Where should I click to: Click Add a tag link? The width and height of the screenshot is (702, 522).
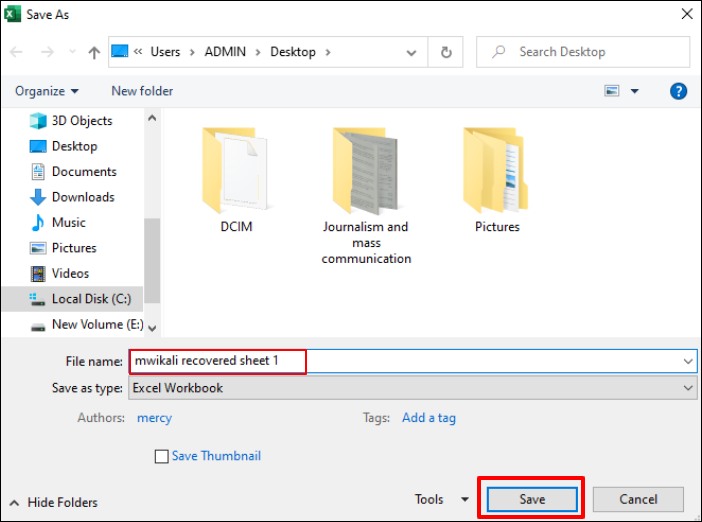coord(428,418)
